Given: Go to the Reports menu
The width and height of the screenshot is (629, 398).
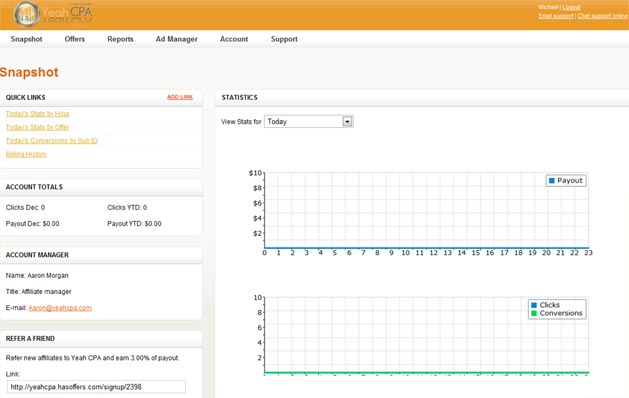Looking at the screenshot, I should (120, 39).
